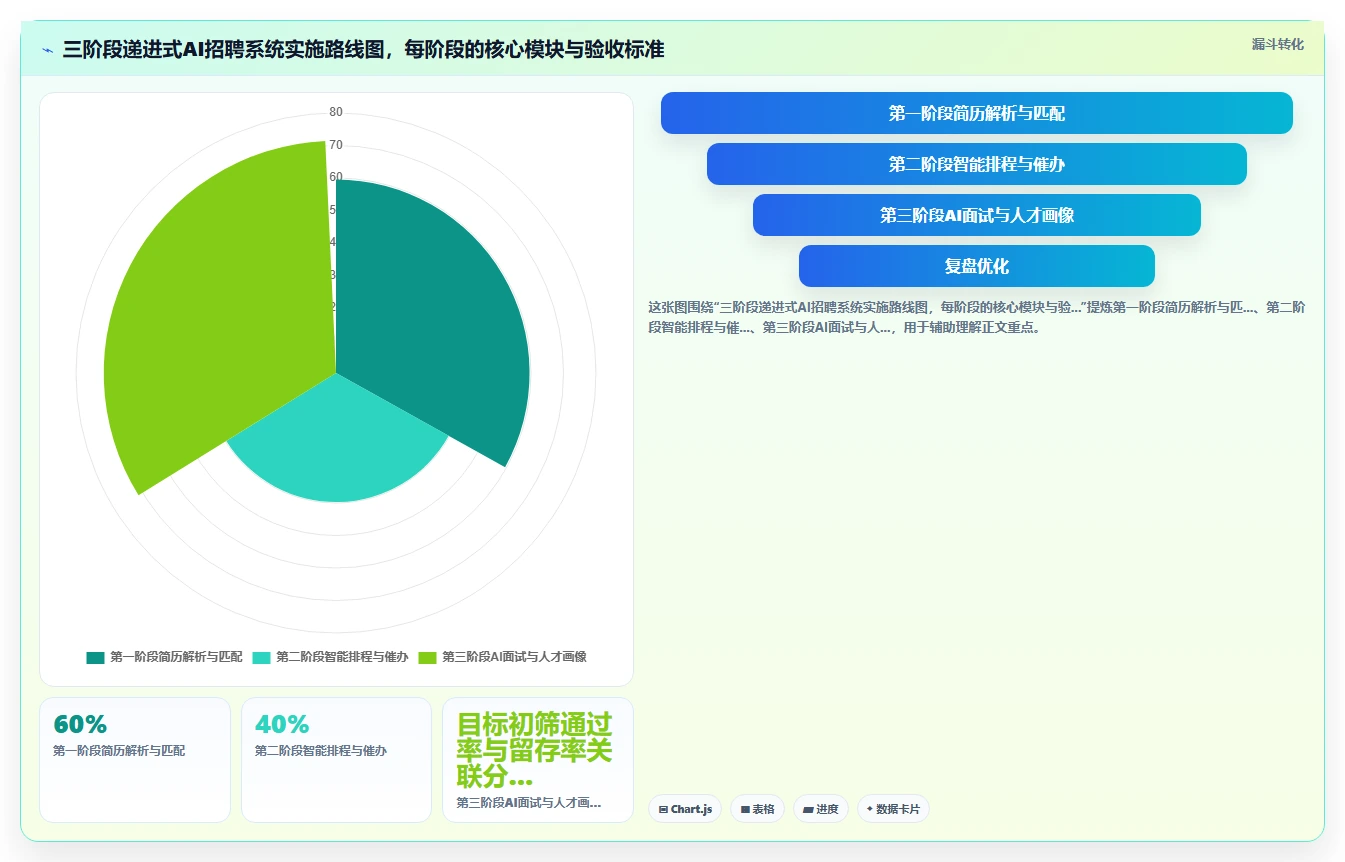Click the 第三阶段AI面试与人才画... card caption
Screen dimensions: 1345x862
(529, 802)
